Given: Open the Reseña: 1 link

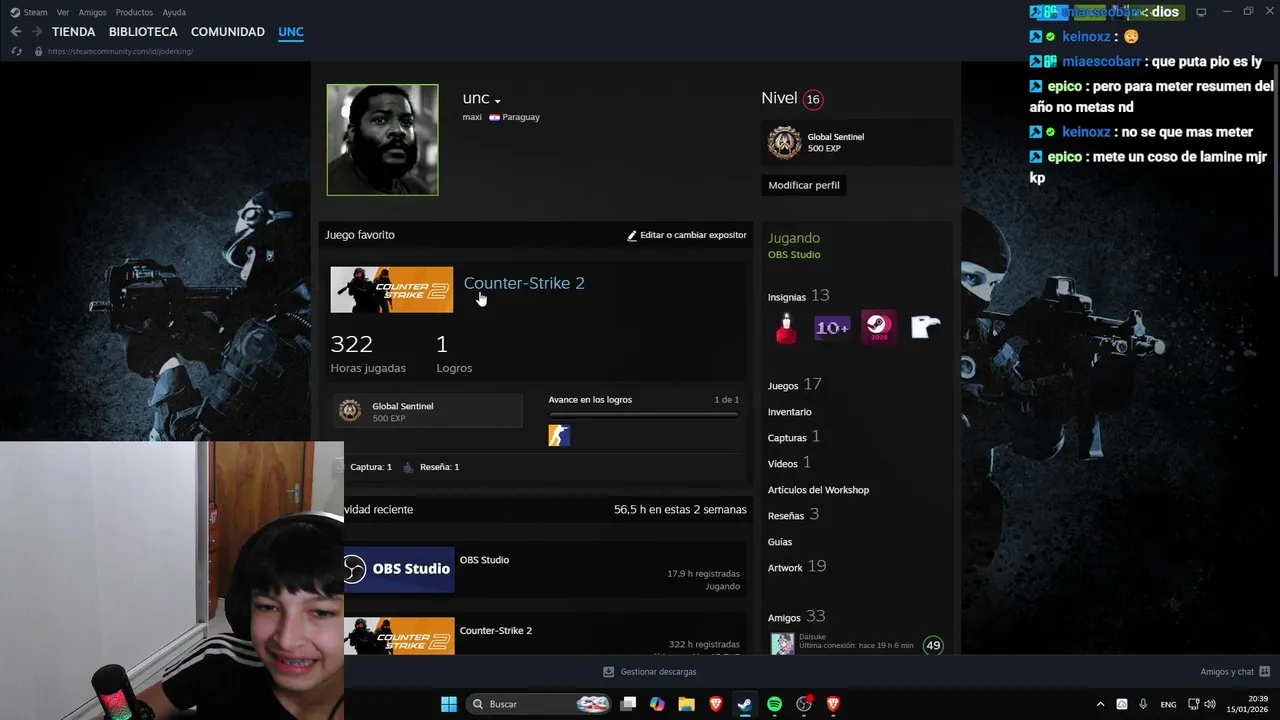Looking at the screenshot, I should pyautogui.click(x=440, y=467).
